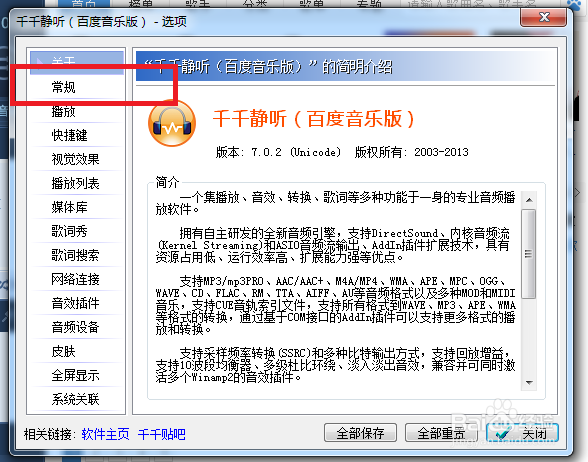The height and width of the screenshot is (462, 588).
Task: Open 网络连接 settings
Action: [77, 279]
